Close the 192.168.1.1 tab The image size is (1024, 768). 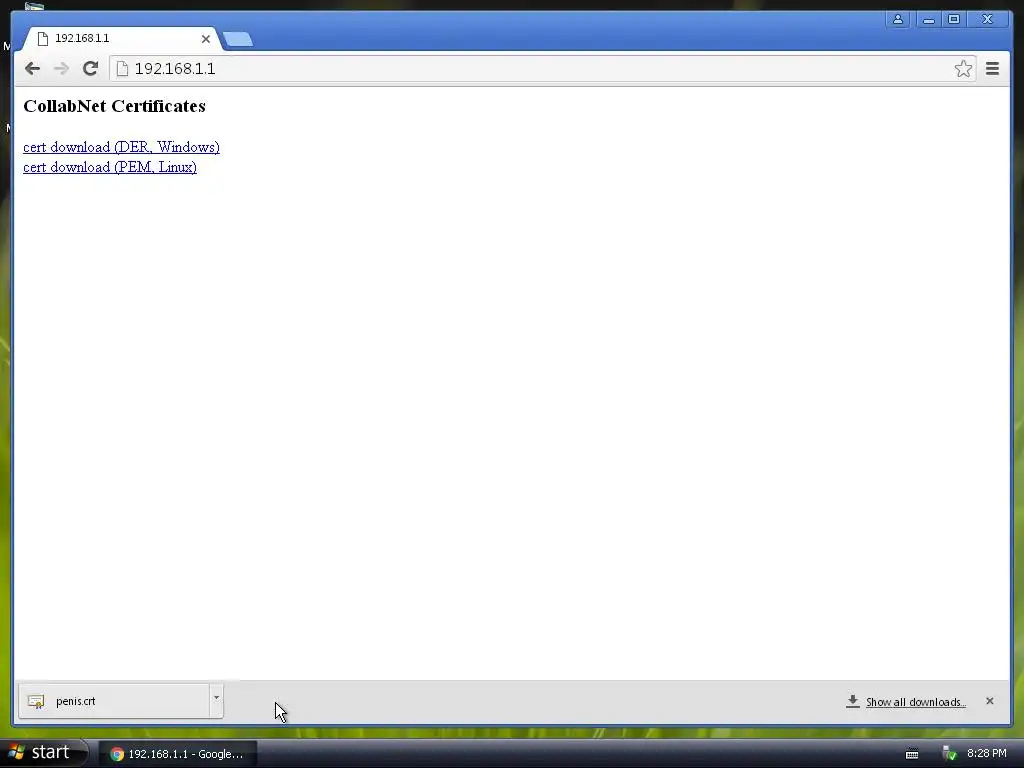coord(206,39)
